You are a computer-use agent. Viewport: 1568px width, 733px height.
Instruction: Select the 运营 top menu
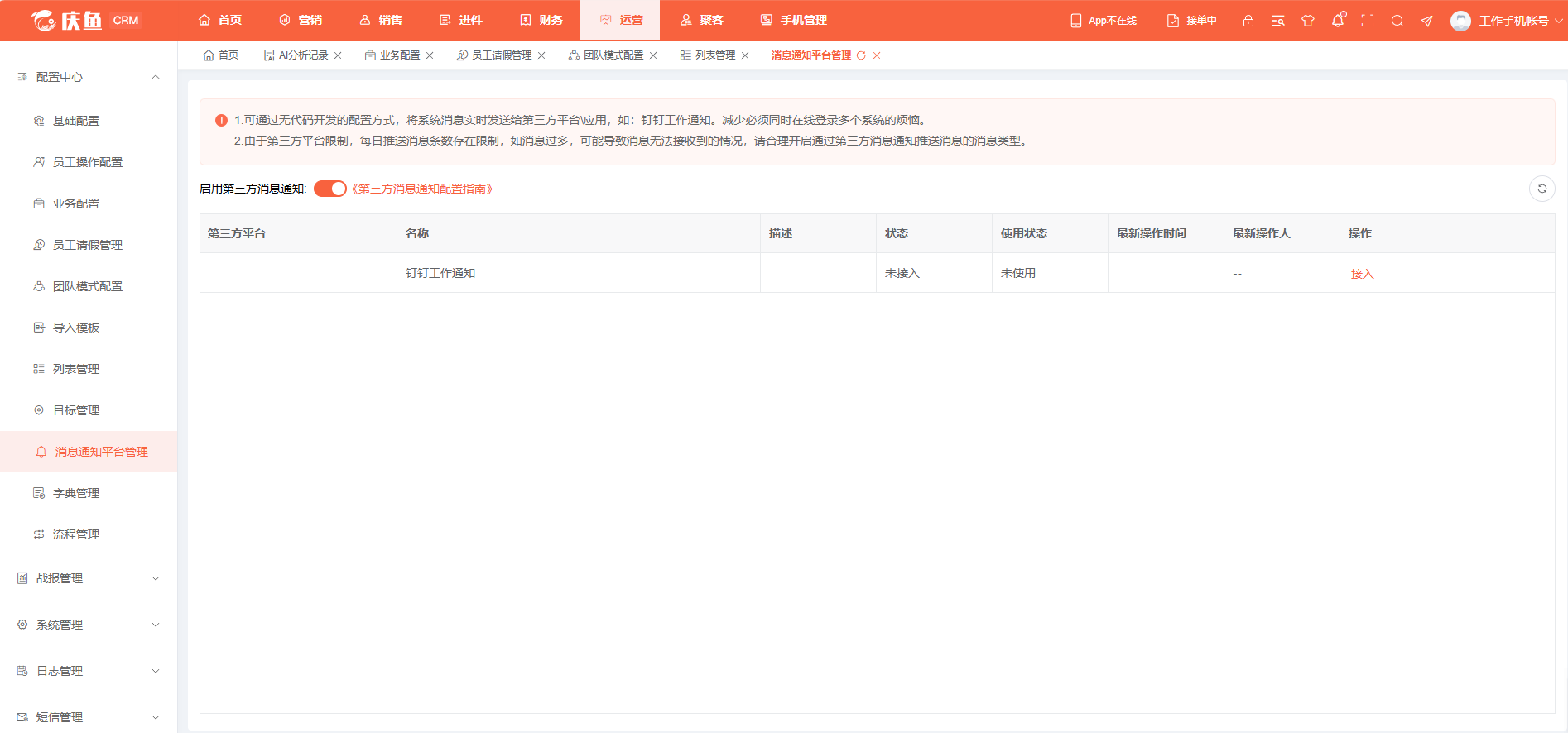pyautogui.click(x=621, y=20)
